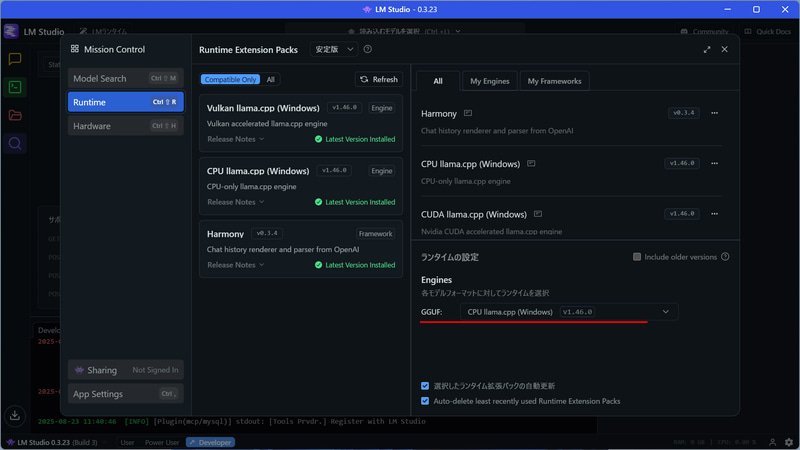Expand CPU llama.cpp Release Notes

click(236, 202)
